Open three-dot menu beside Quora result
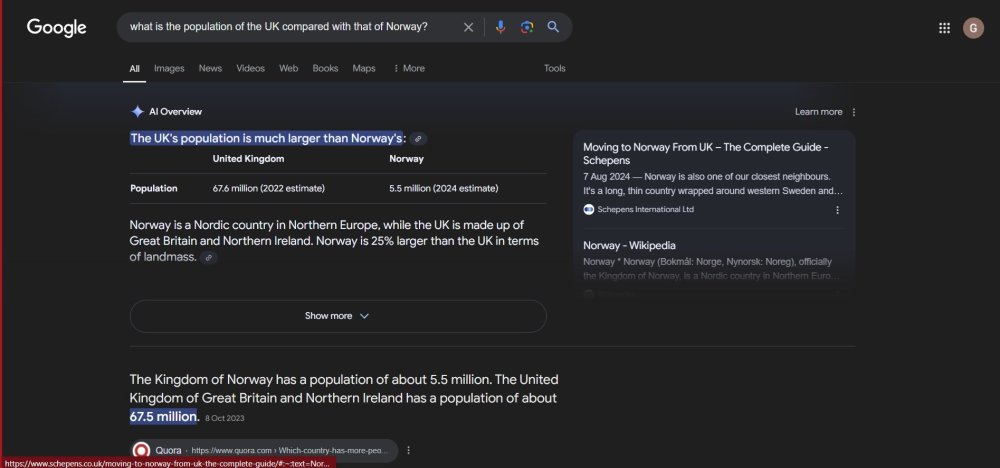 pos(409,450)
